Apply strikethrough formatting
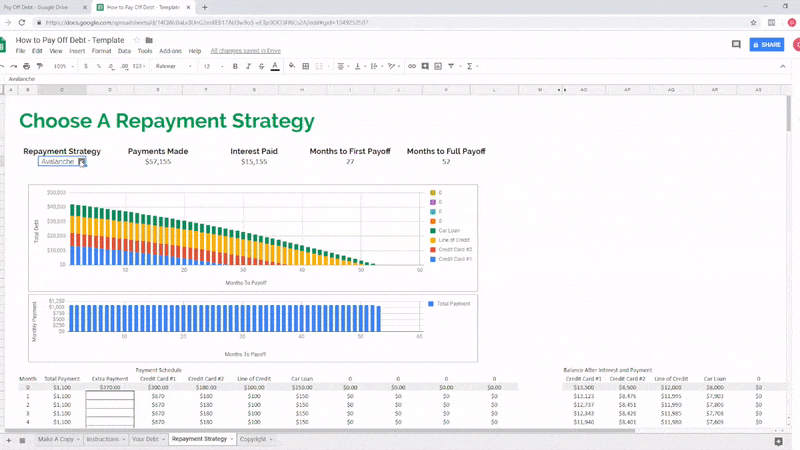The height and width of the screenshot is (450, 800). (x=261, y=66)
